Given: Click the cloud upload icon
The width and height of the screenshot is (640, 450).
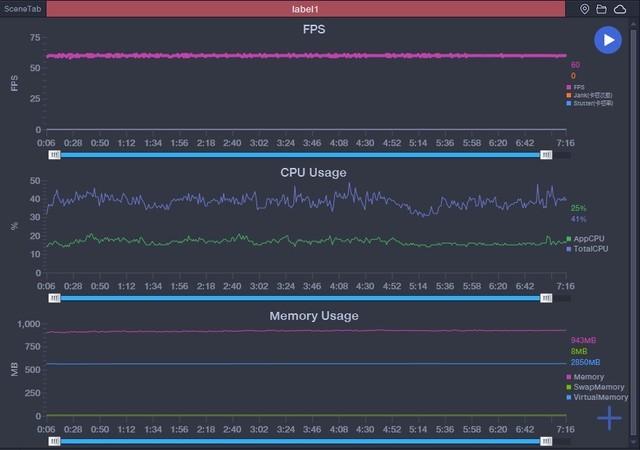Looking at the screenshot, I should 620,9.
